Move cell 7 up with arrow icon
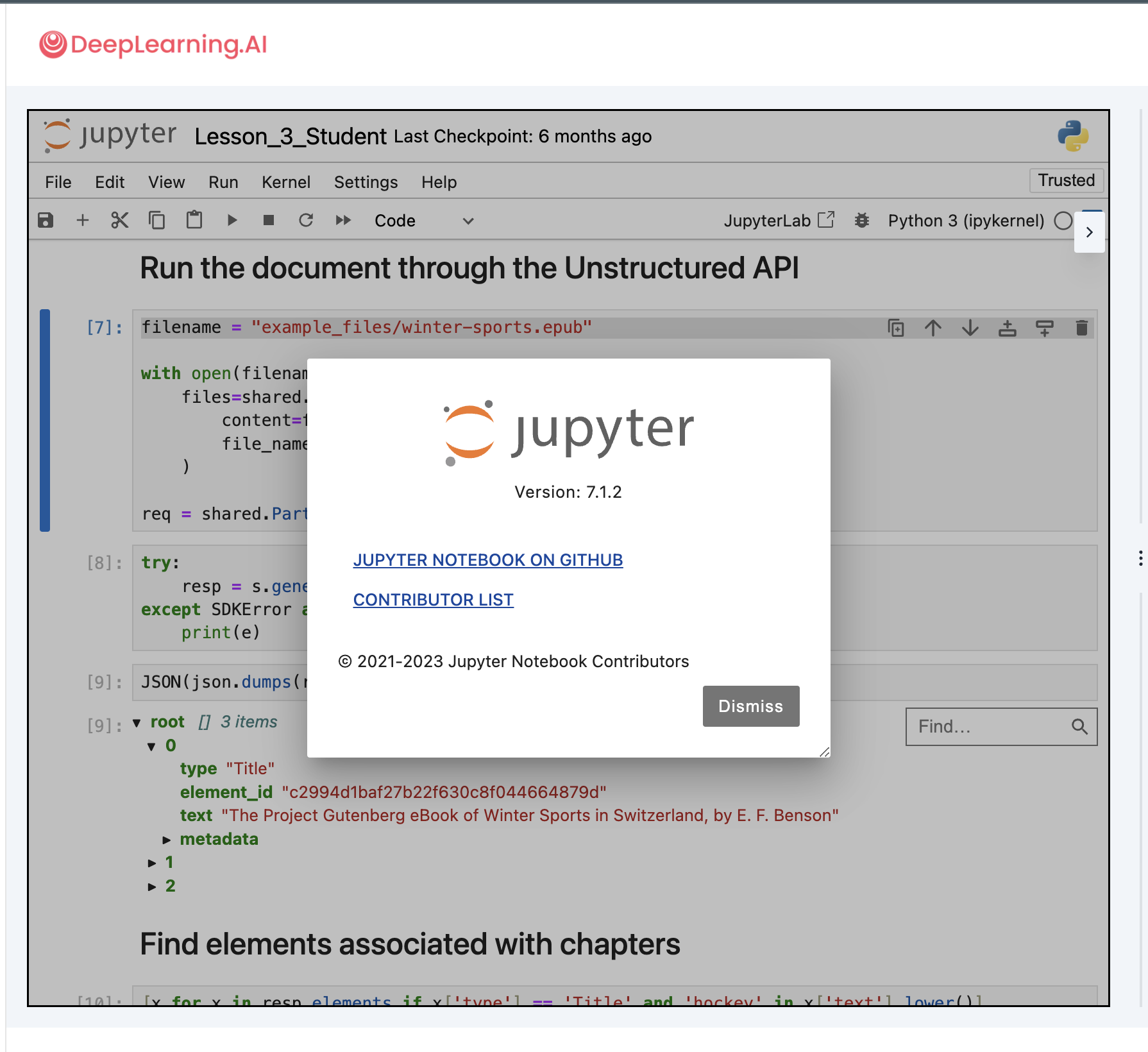Viewport: 1148px width, 1052px height. coord(933,328)
